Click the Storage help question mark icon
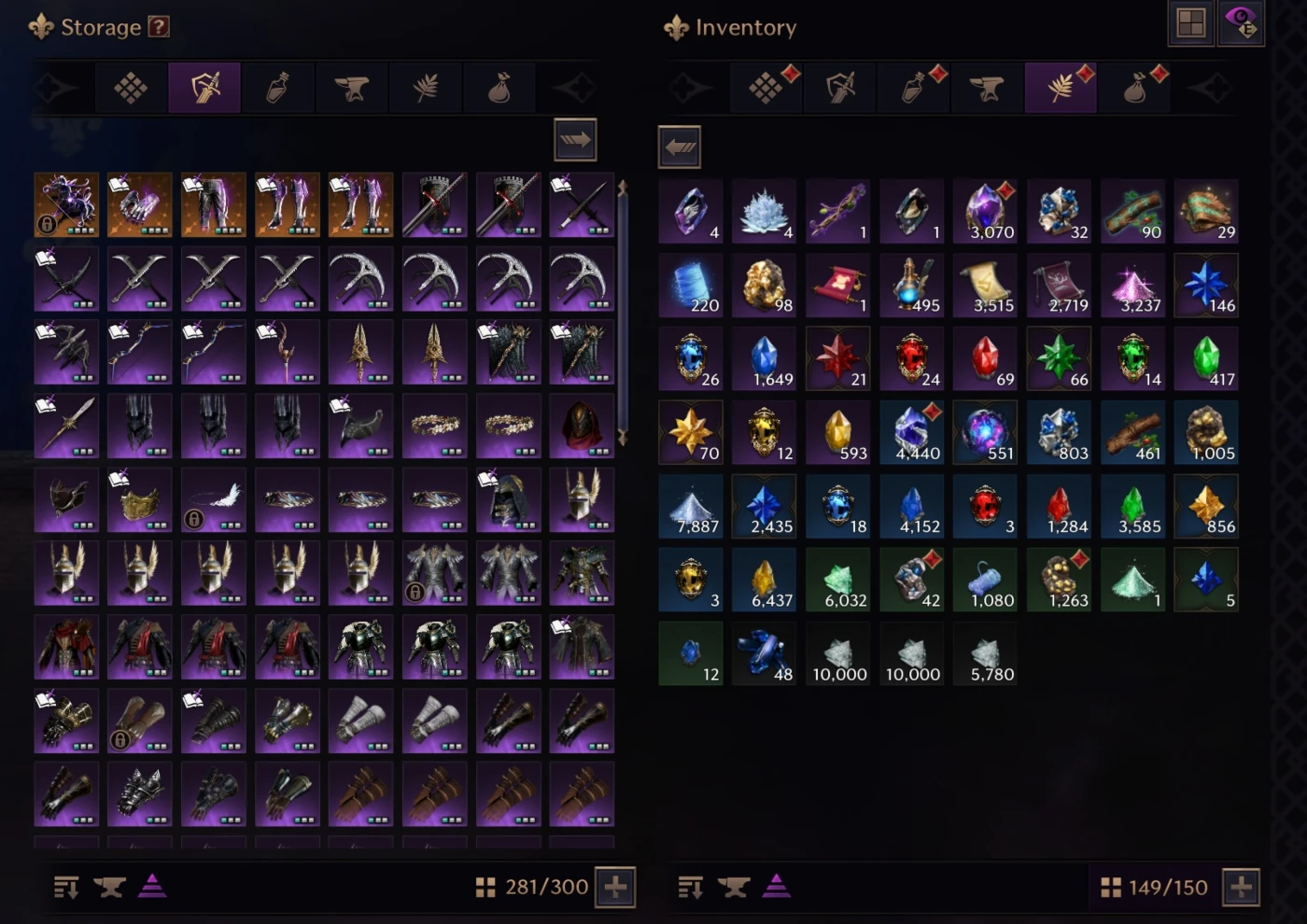This screenshot has height=924, width=1307. (x=160, y=27)
